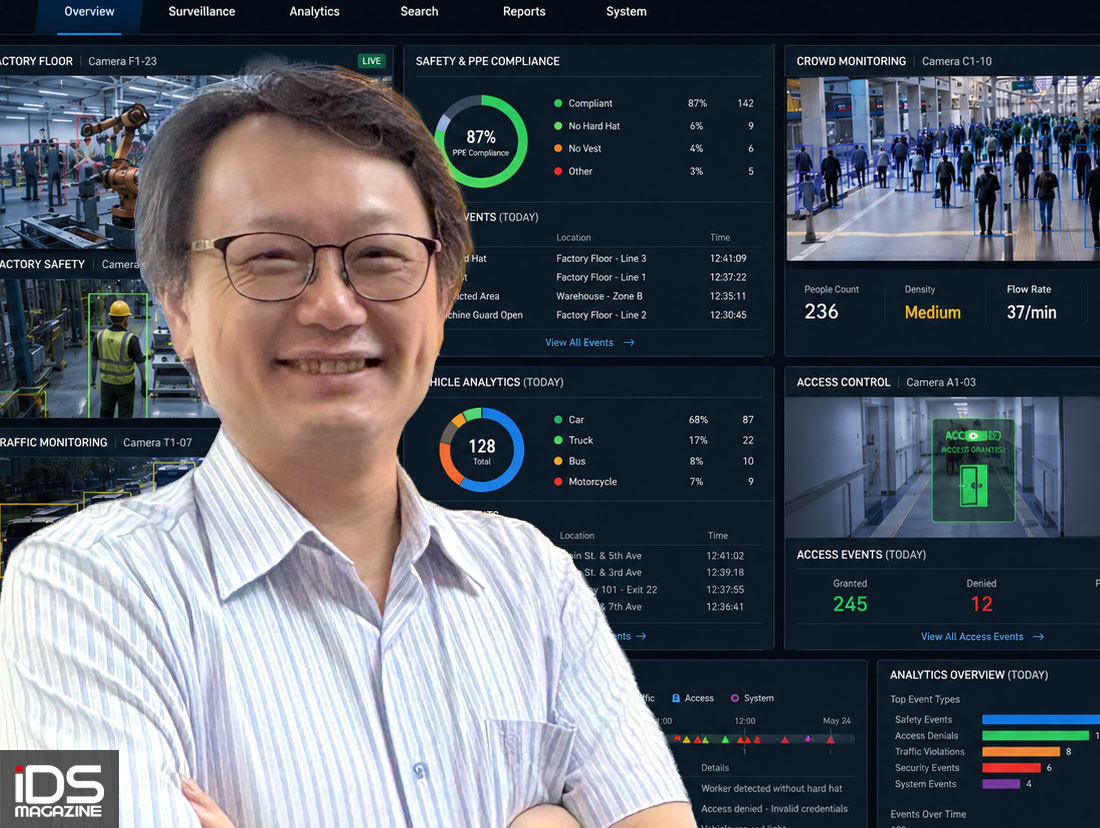Click the System Events purple bar
Viewport: 1100px width, 828px height.
(1001, 784)
